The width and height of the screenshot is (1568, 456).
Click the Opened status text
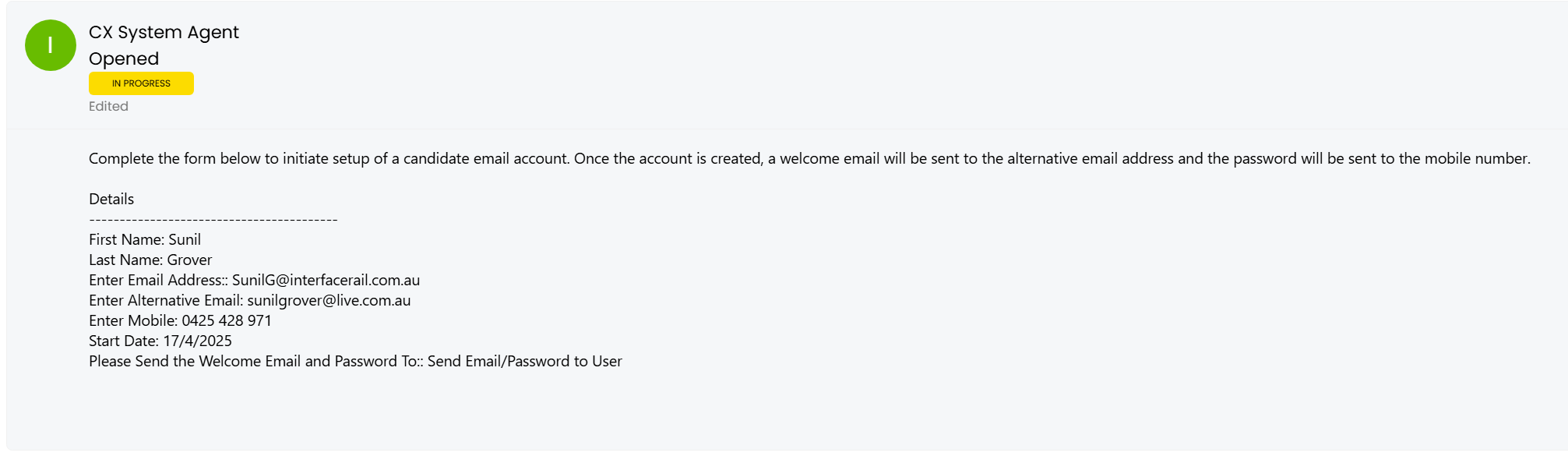coord(124,58)
